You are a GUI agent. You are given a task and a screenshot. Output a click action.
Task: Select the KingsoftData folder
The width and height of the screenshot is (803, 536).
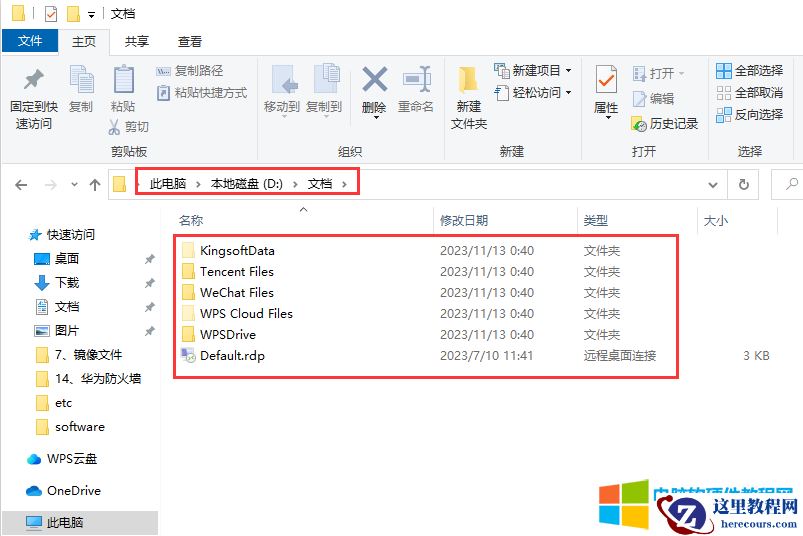pyautogui.click(x=237, y=250)
